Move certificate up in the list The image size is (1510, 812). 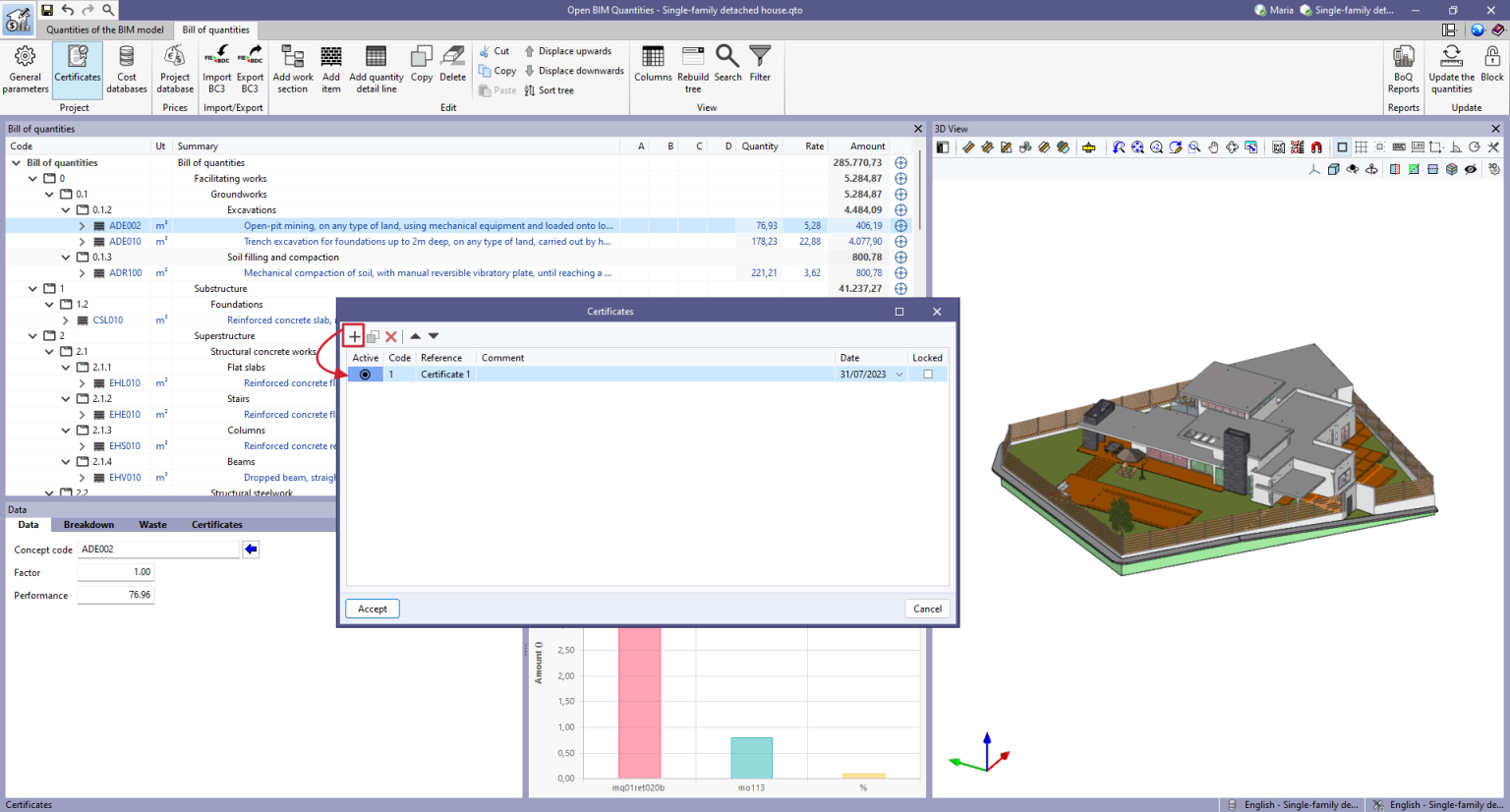415,336
